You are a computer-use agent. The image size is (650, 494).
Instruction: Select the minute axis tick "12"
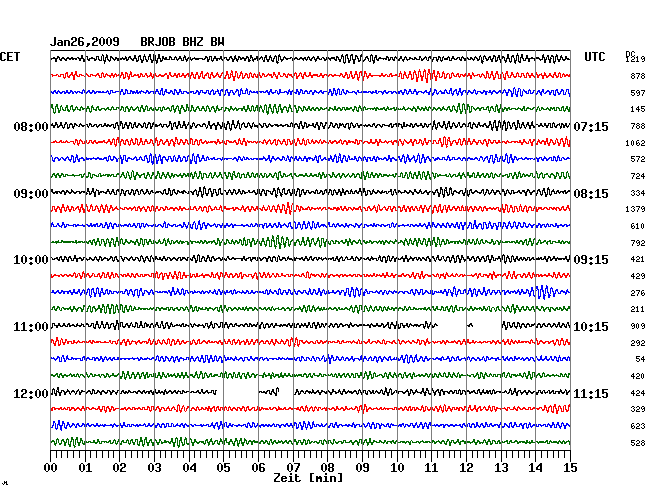click(466, 468)
